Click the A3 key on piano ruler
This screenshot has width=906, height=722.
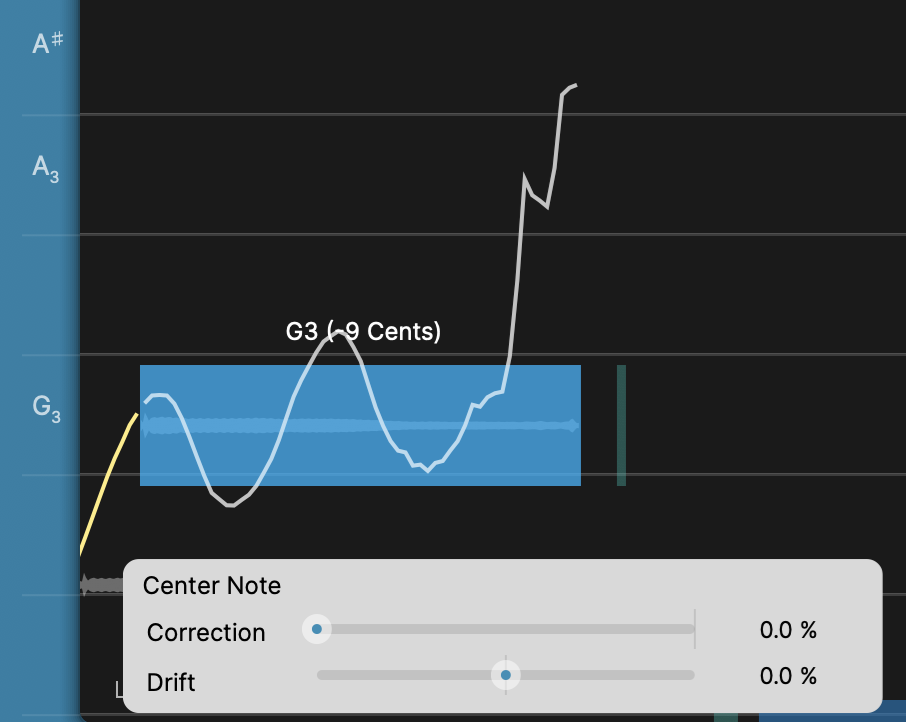tap(46, 168)
